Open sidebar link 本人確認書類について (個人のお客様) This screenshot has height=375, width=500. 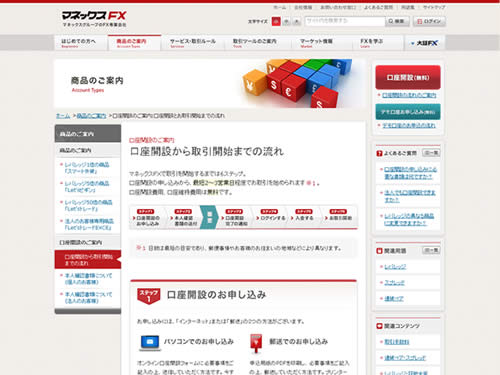tap(88, 279)
